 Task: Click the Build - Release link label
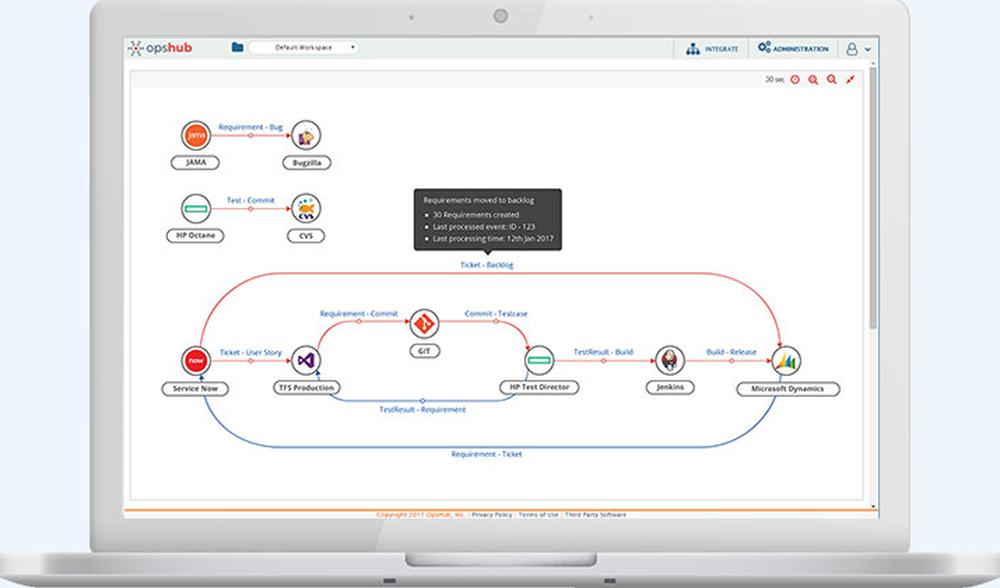(x=731, y=352)
